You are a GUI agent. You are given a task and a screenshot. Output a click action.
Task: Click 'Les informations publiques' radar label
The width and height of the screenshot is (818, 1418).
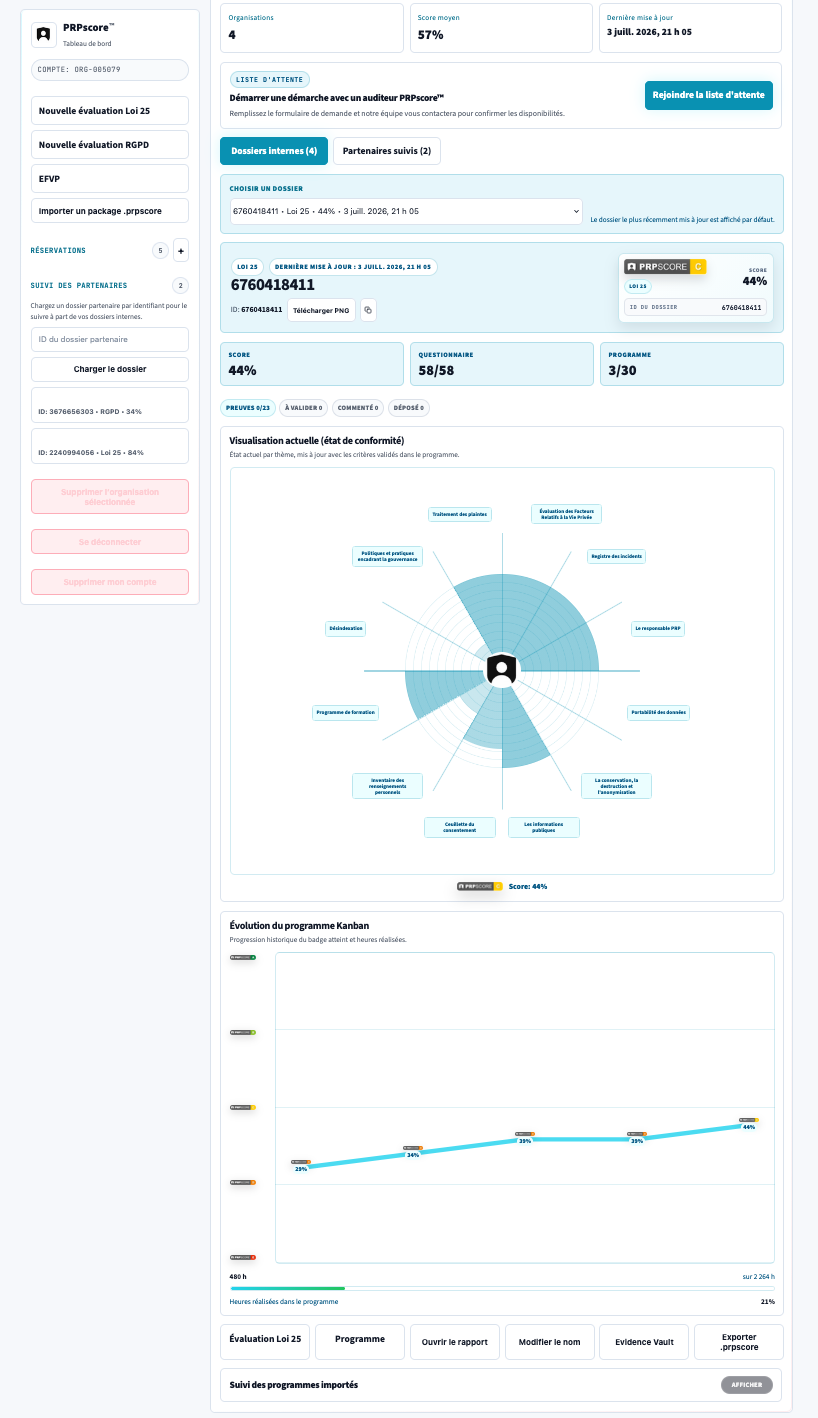point(544,828)
